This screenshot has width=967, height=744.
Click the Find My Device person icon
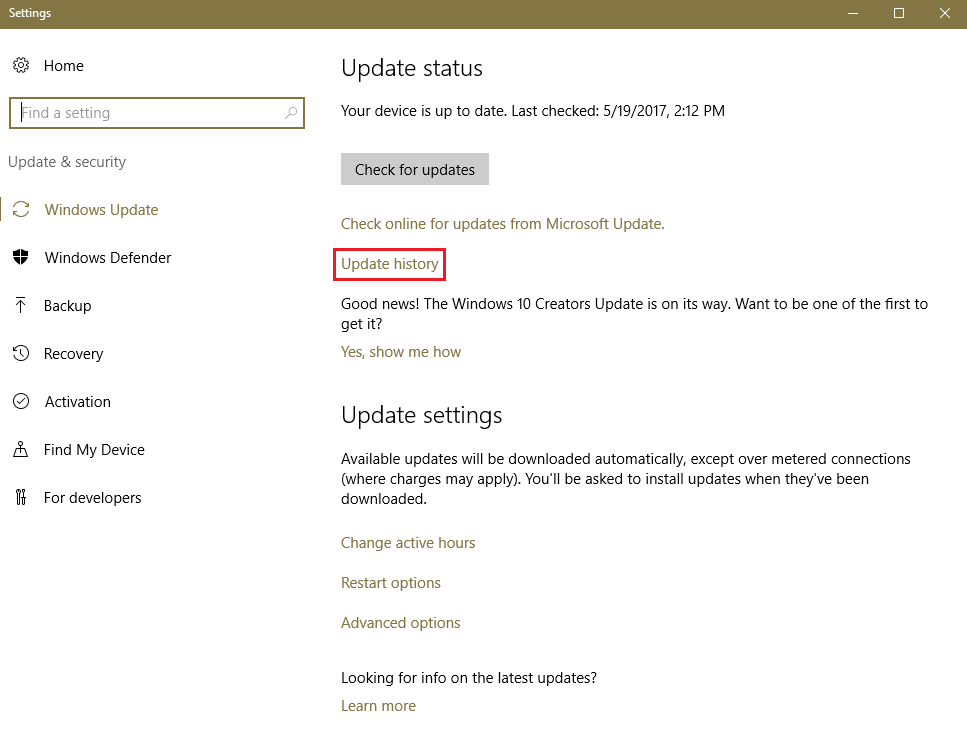(x=20, y=449)
